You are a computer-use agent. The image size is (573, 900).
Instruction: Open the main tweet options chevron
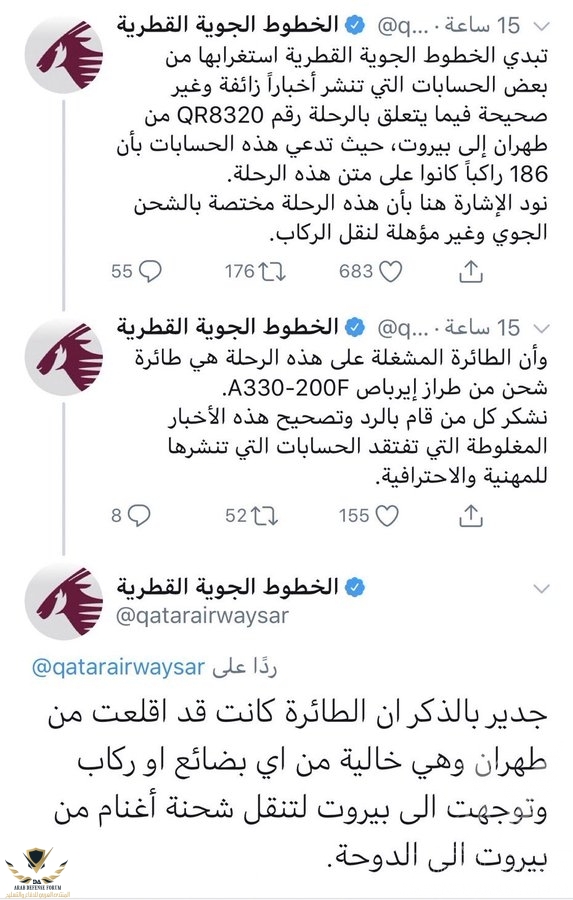click(541, 588)
